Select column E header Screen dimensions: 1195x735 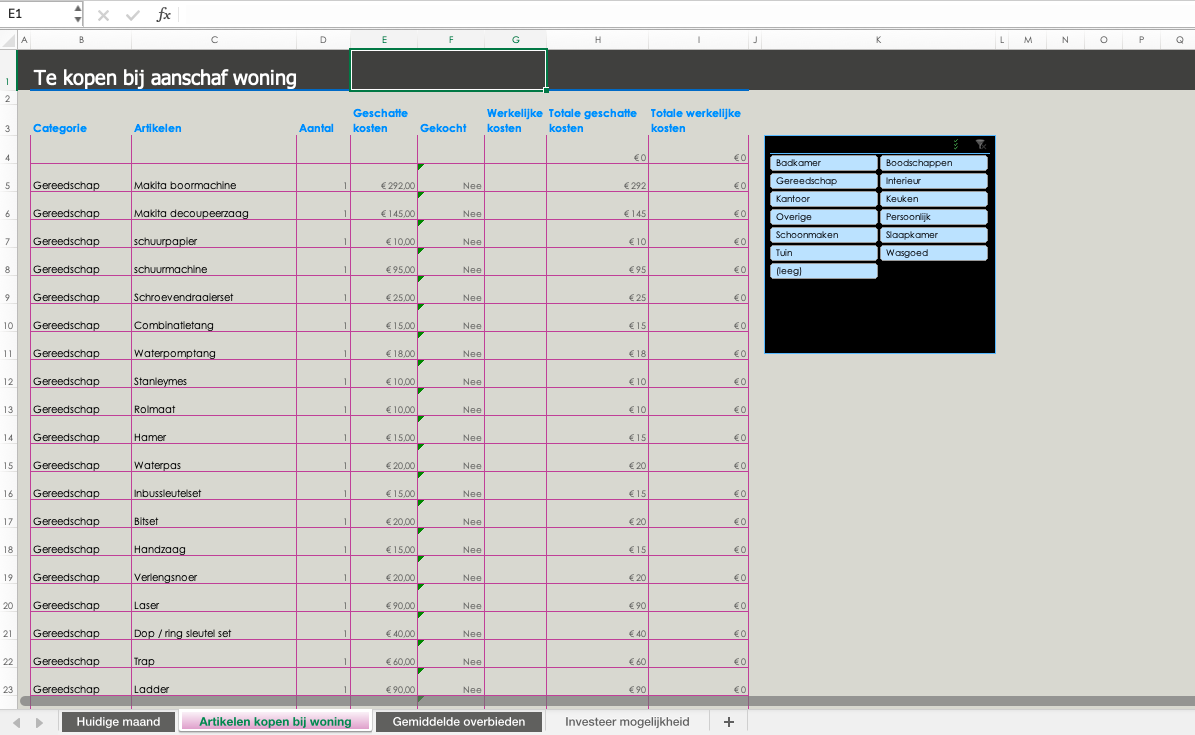coord(384,40)
